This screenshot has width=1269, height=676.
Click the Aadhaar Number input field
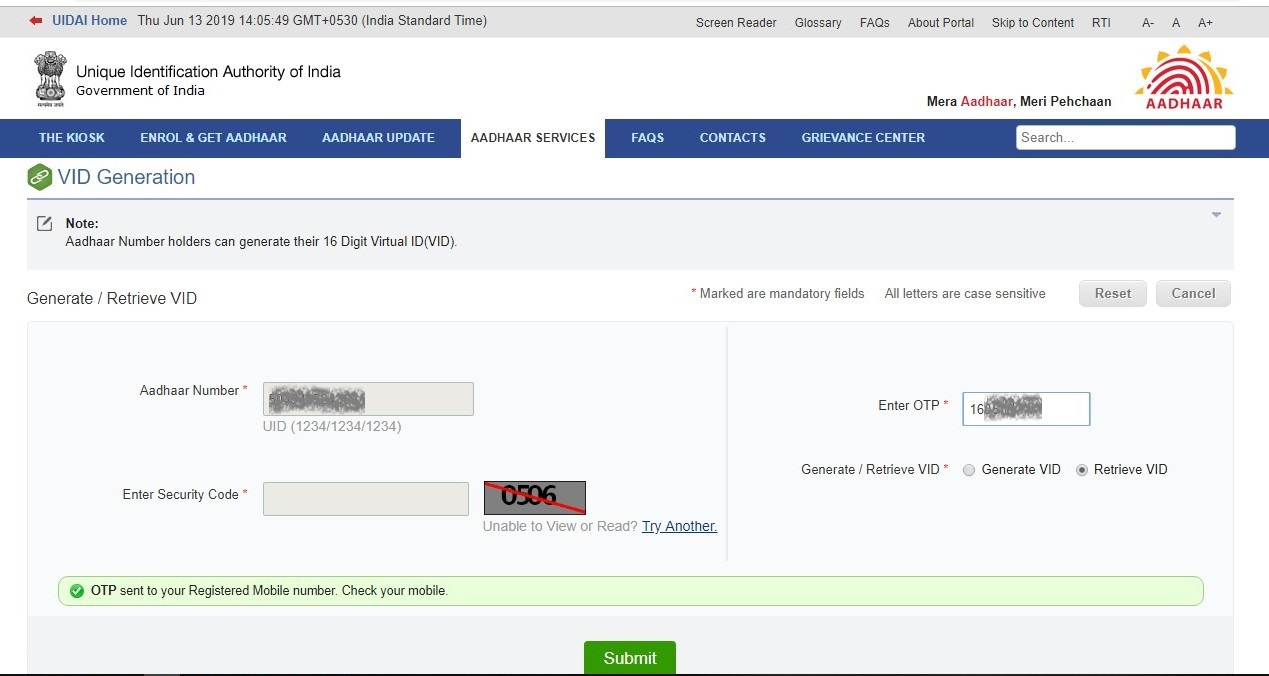pyautogui.click(x=368, y=399)
